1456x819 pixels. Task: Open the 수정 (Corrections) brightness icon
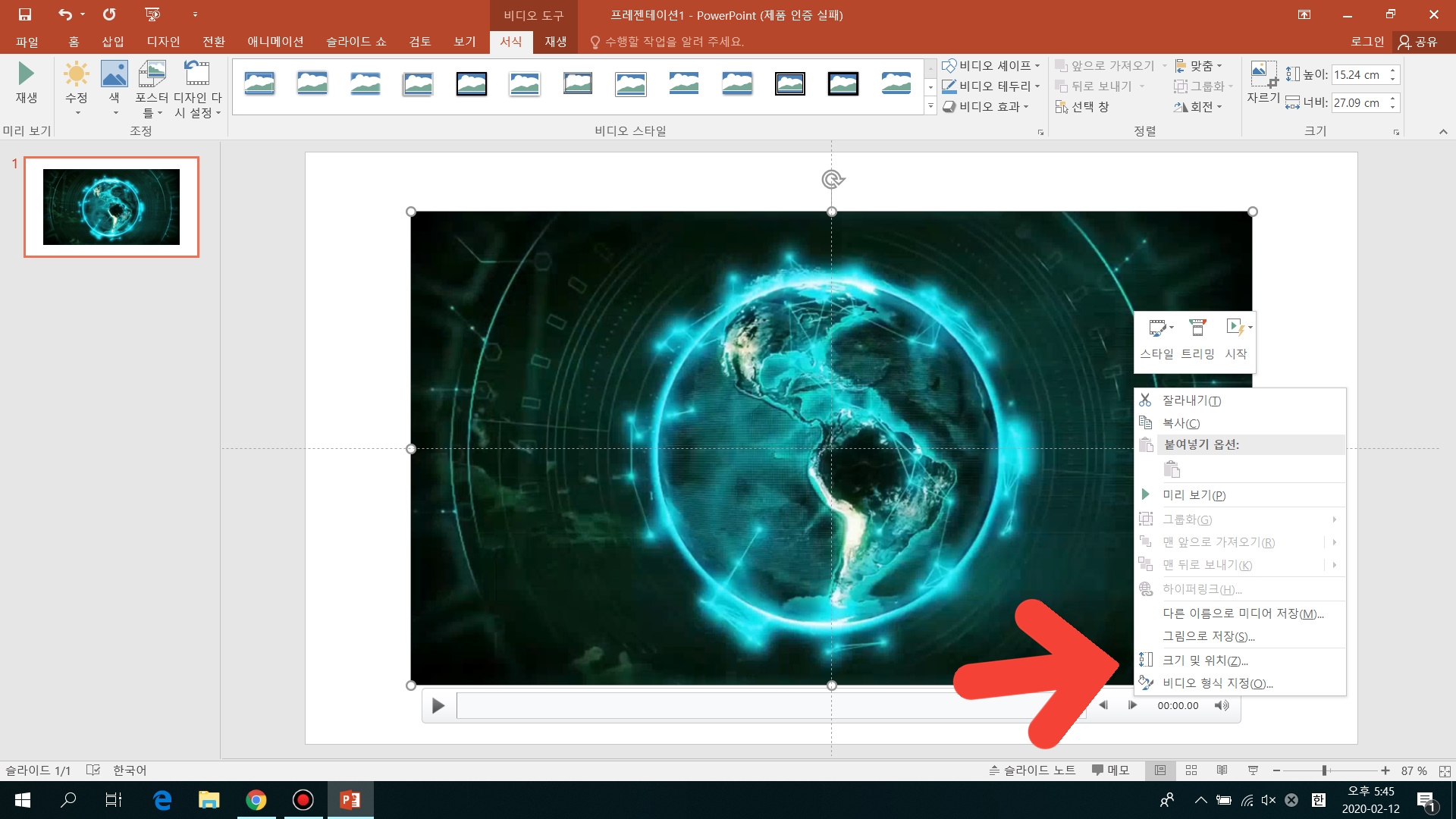(76, 74)
